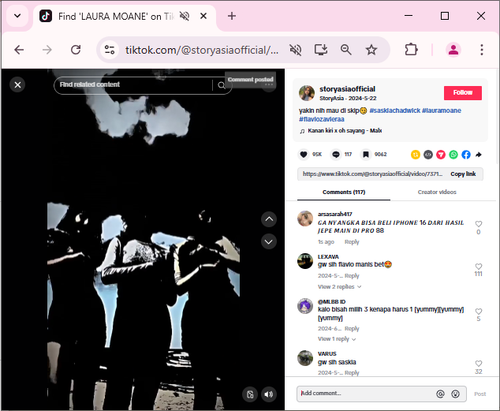
Task: Like VARUS's comment
Action: [x=478, y=363]
